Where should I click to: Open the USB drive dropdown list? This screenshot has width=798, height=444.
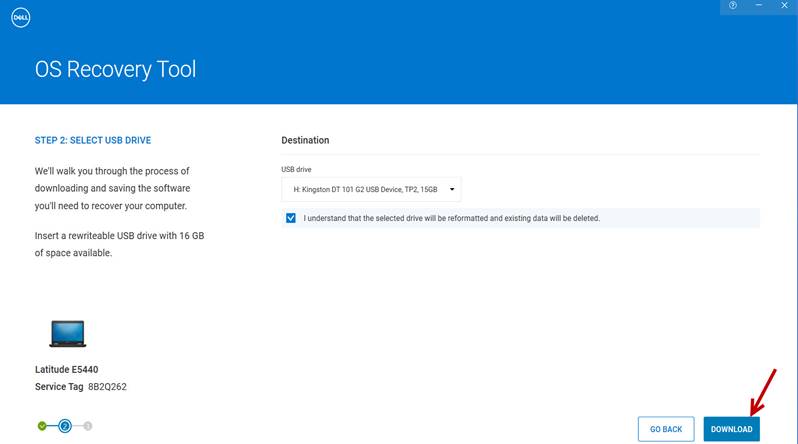[x=371, y=188]
